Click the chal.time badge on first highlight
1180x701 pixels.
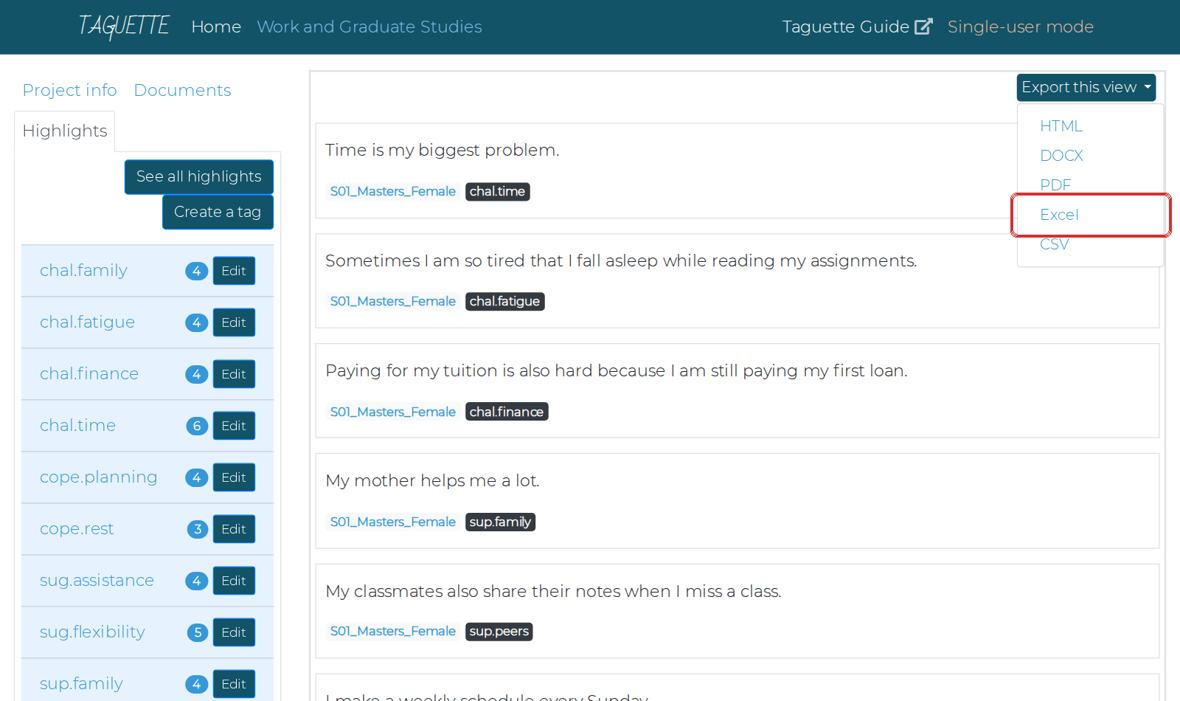tap(497, 191)
